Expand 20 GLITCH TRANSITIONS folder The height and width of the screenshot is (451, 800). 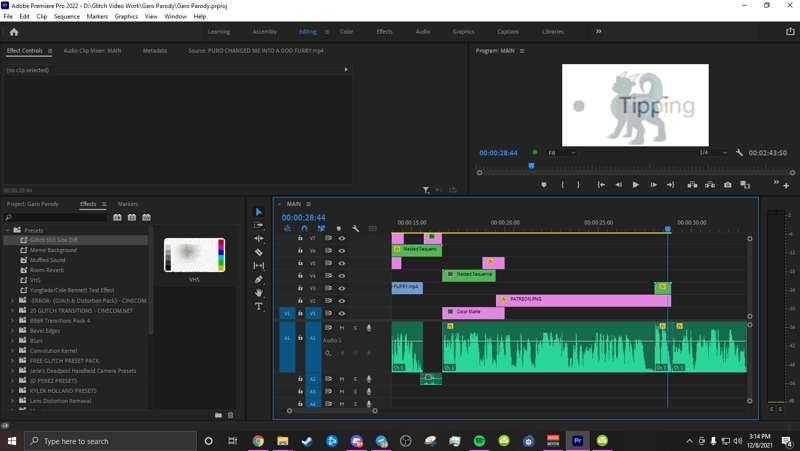coord(12,310)
